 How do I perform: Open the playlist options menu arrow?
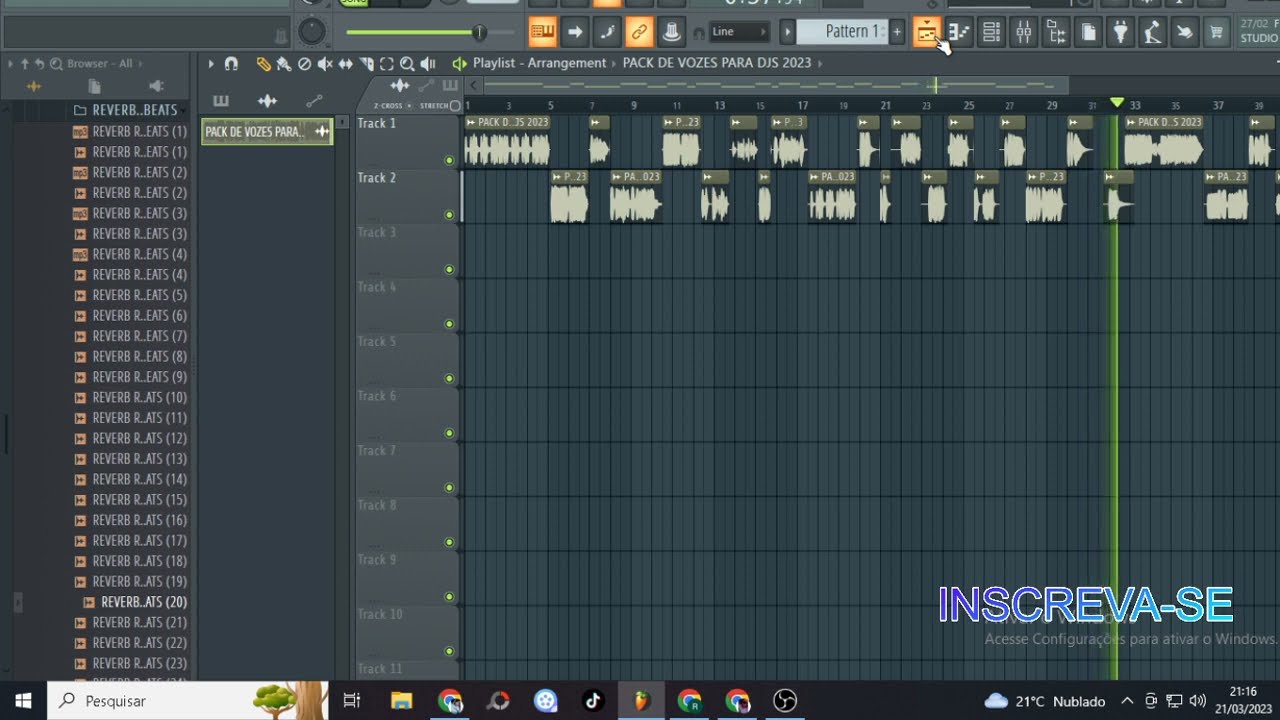coord(211,63)
